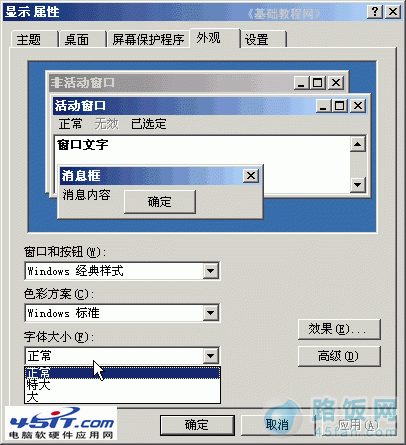
Task: Choose 大 font size option
Action: [x=122, y=397]
